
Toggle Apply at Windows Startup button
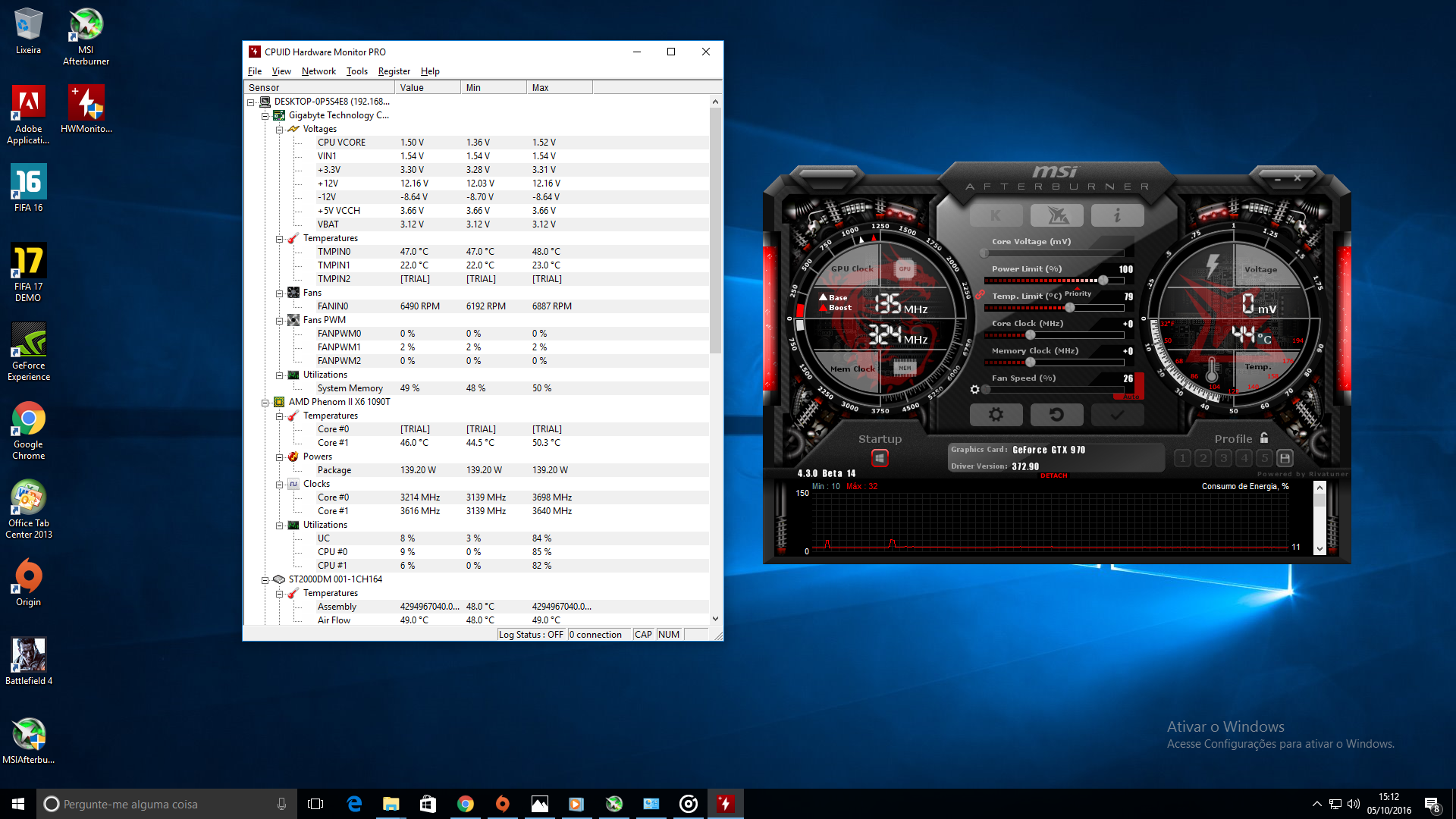pyautogui.click(x=880, y=458)
